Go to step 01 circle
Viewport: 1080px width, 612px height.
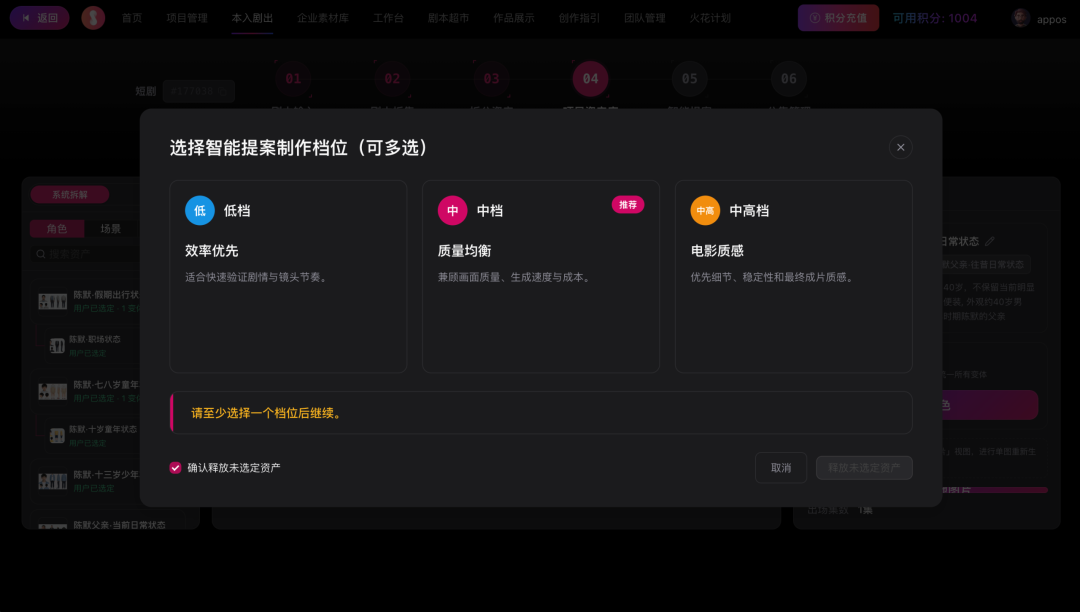coord(293,78)
